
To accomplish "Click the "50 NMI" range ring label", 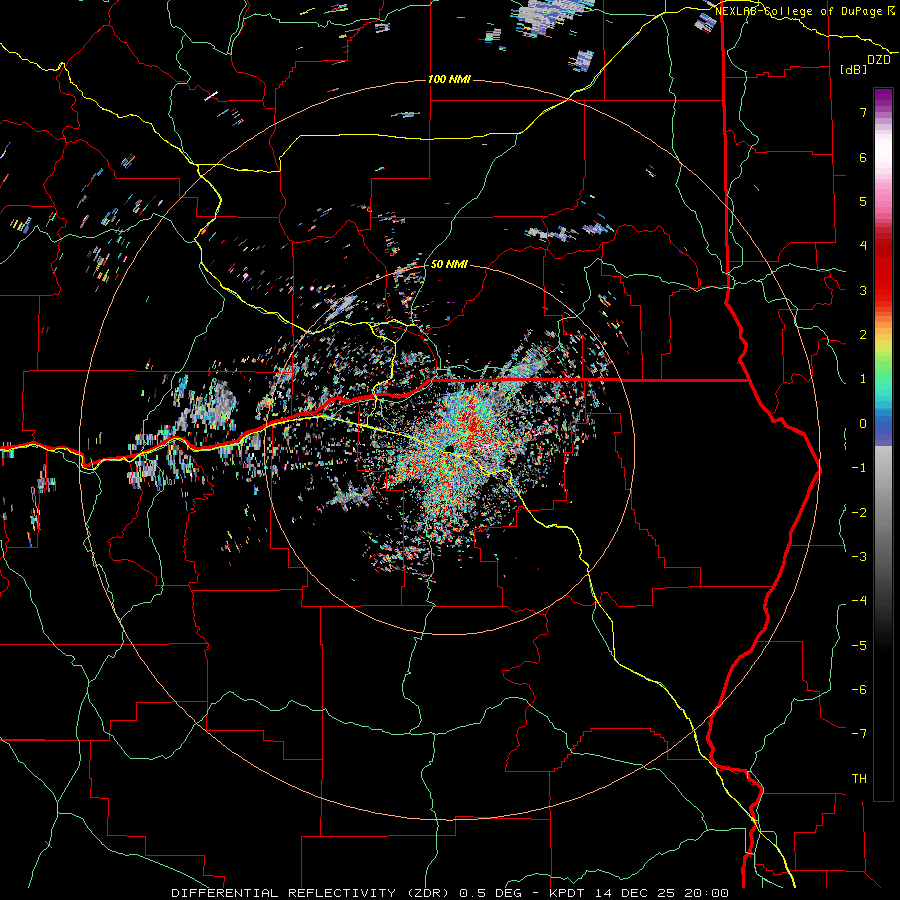I will 449,265.
